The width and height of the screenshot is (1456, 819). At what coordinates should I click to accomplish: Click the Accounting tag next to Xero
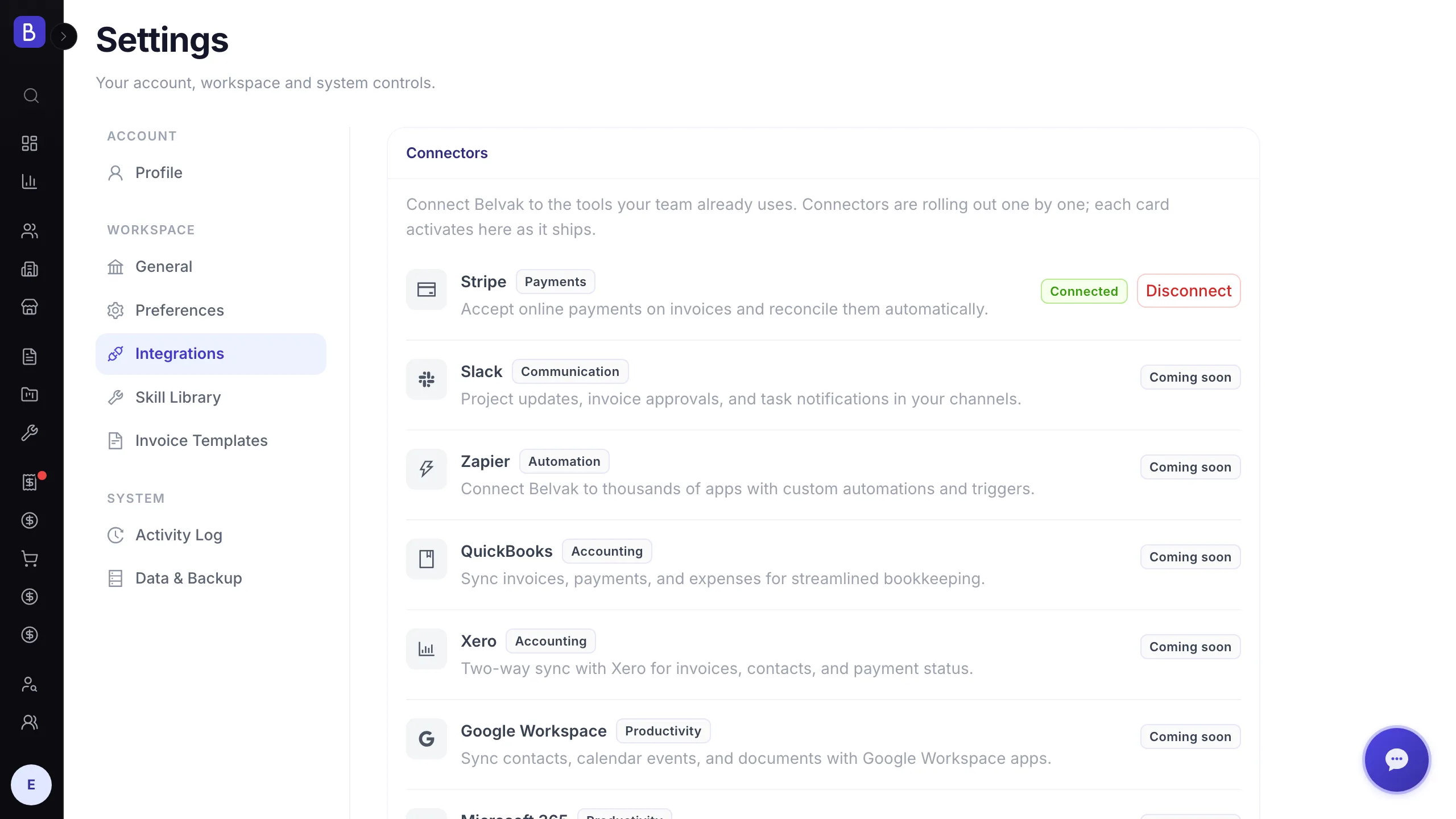pos(551,641)
